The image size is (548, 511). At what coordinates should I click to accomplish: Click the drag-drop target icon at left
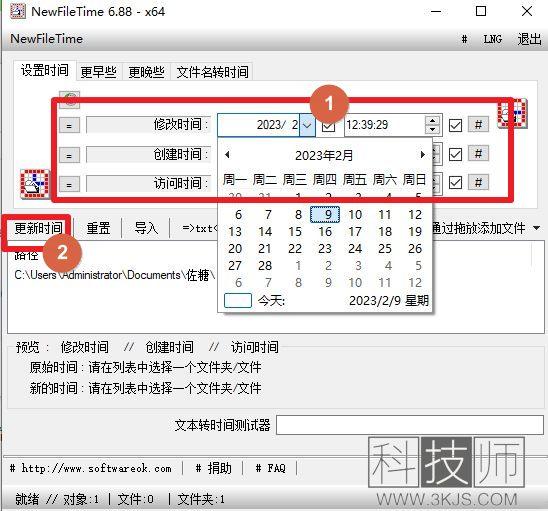35,183
